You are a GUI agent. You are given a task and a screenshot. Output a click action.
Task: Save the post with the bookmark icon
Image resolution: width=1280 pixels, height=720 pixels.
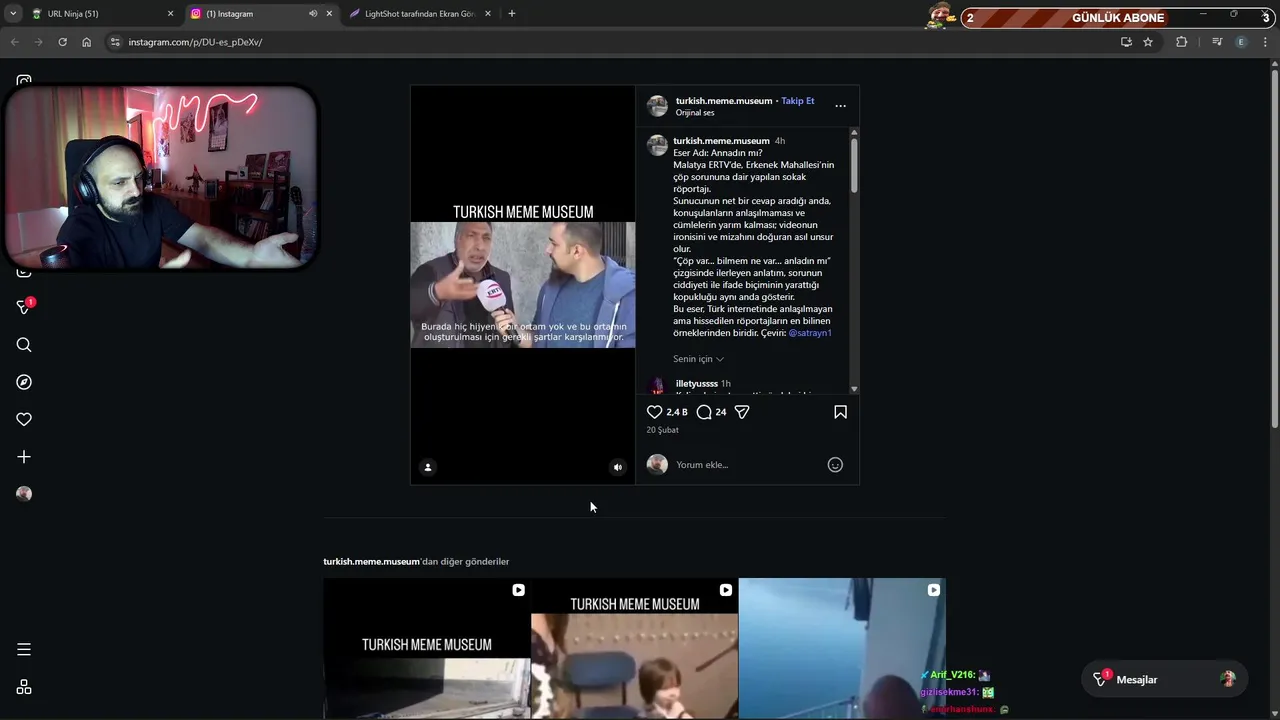pos(840,412)
